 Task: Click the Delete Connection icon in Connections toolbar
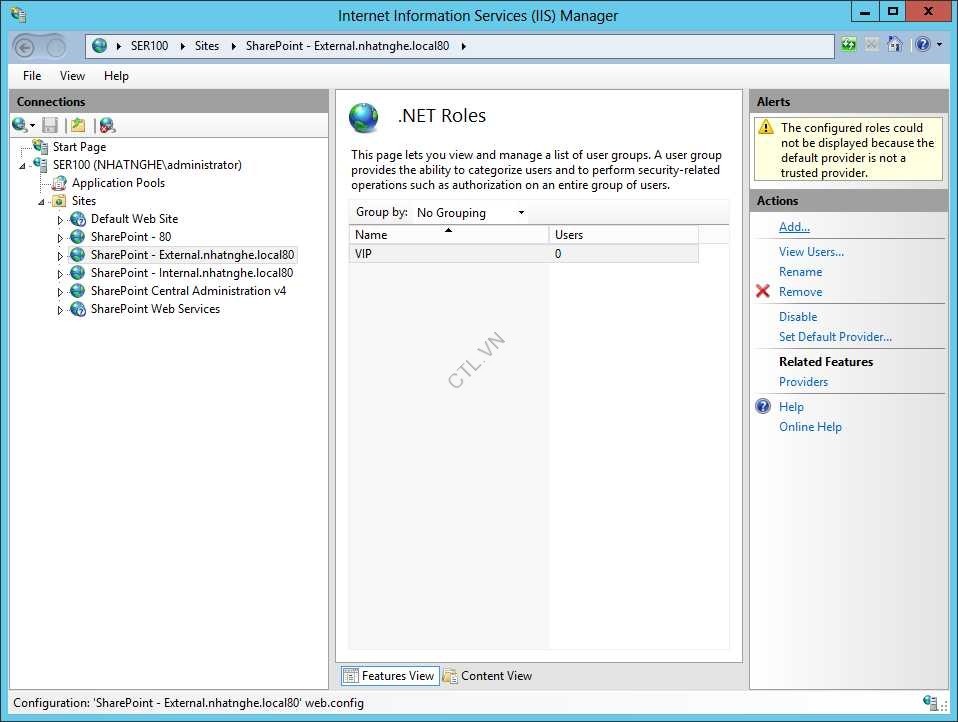point(107,125)
